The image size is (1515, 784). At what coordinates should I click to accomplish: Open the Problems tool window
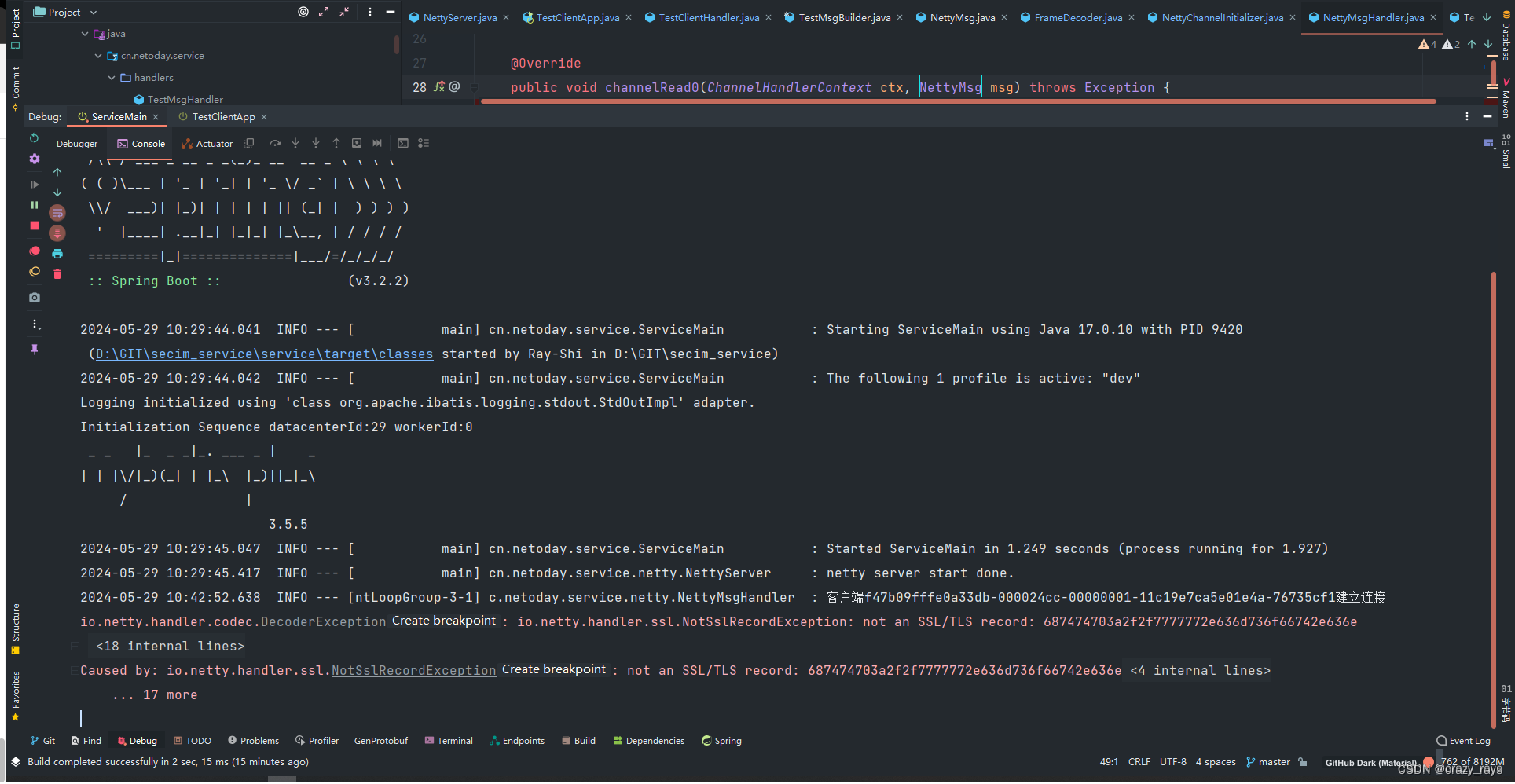(253, 741)
